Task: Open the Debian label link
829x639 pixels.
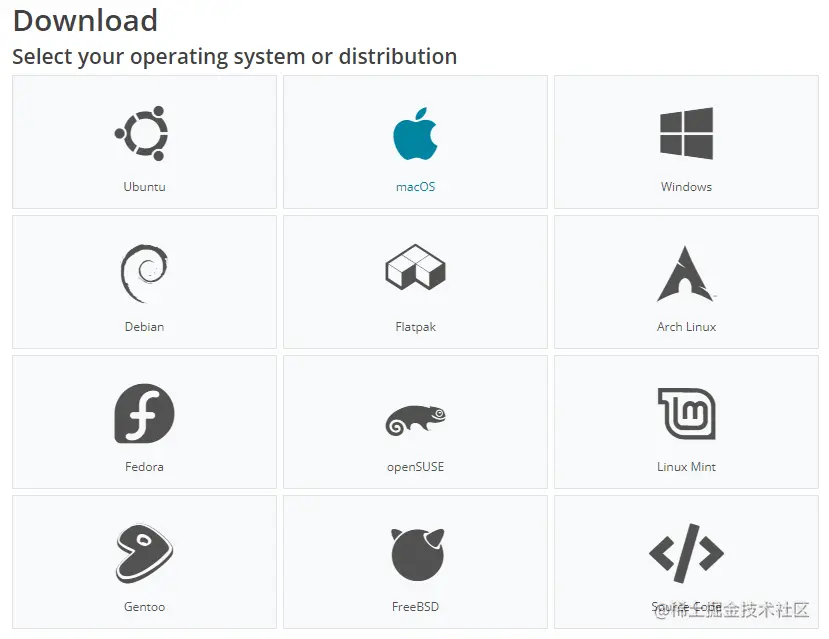Action: 144,327
